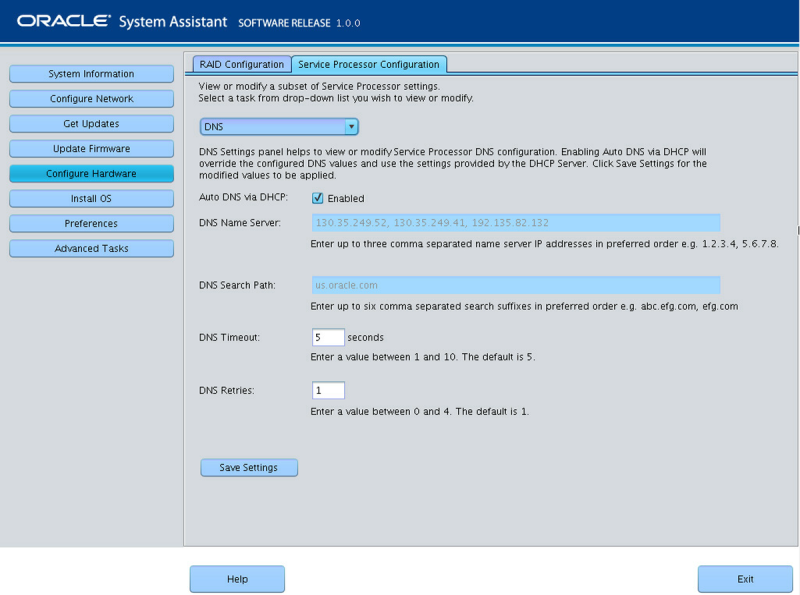Viewport: 800px width, 595px height.
Task: Open the System Information section
Action: click(x=91, y=73)
